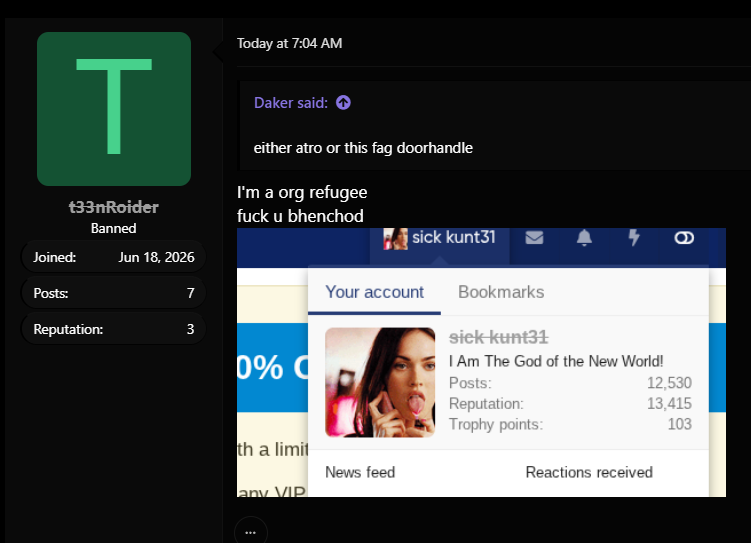Open the News feed link
751x543 pixels.
coord(360,472)
